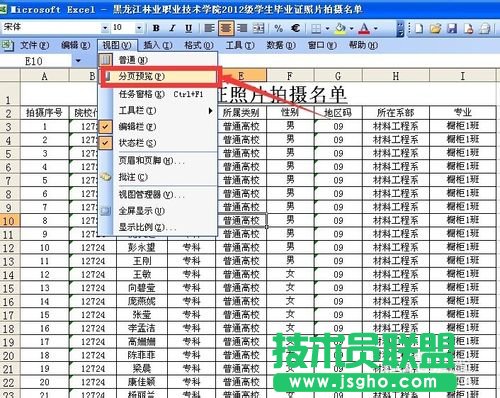Click cell with name 向碧莹
The image size is (500, 398).
click(142, 288)
